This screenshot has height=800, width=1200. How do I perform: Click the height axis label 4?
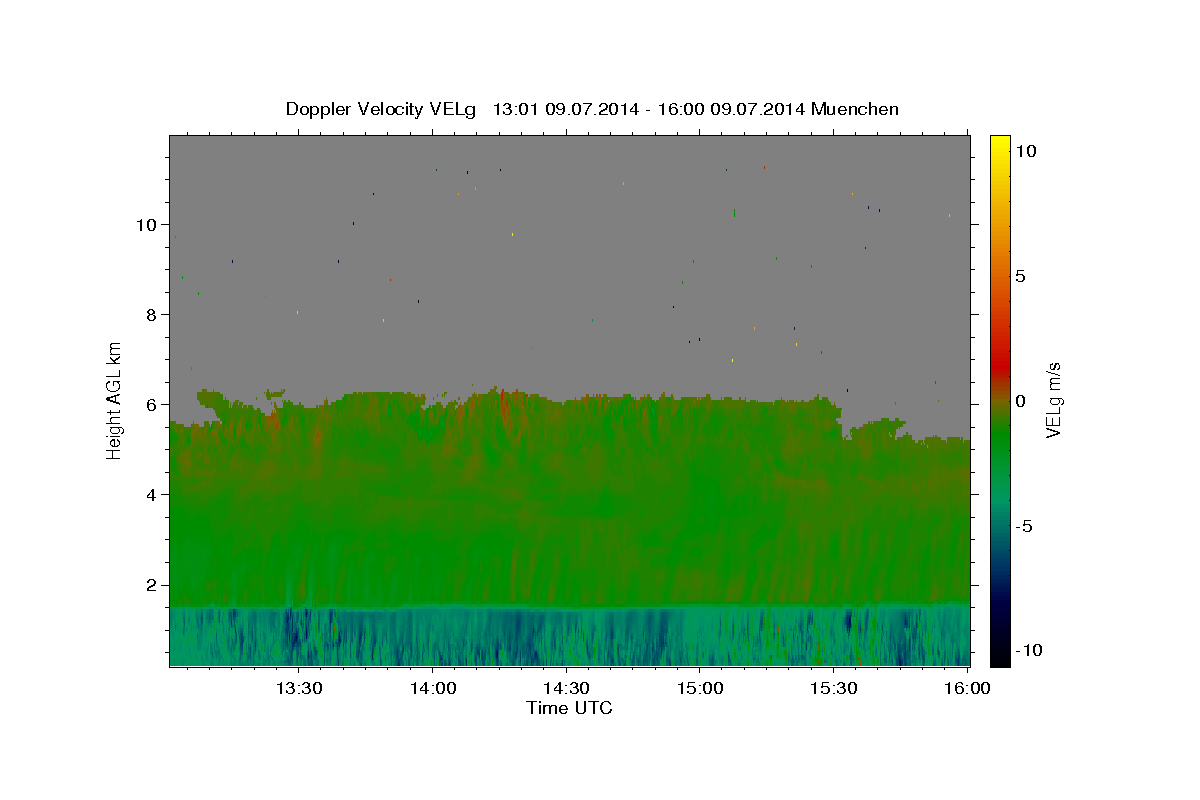150,494
